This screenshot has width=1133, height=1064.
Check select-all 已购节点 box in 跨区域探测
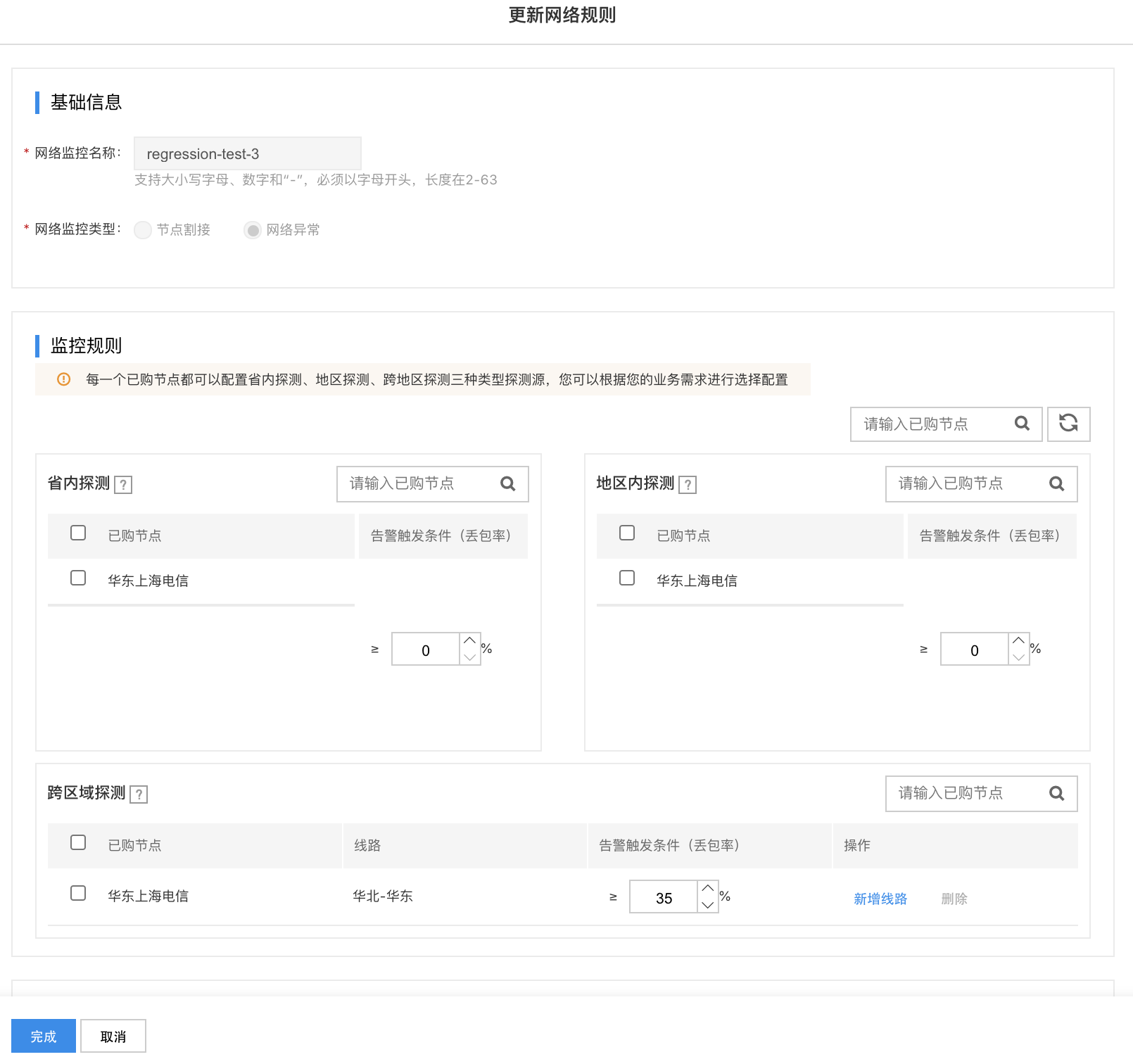tap(78, 842)
